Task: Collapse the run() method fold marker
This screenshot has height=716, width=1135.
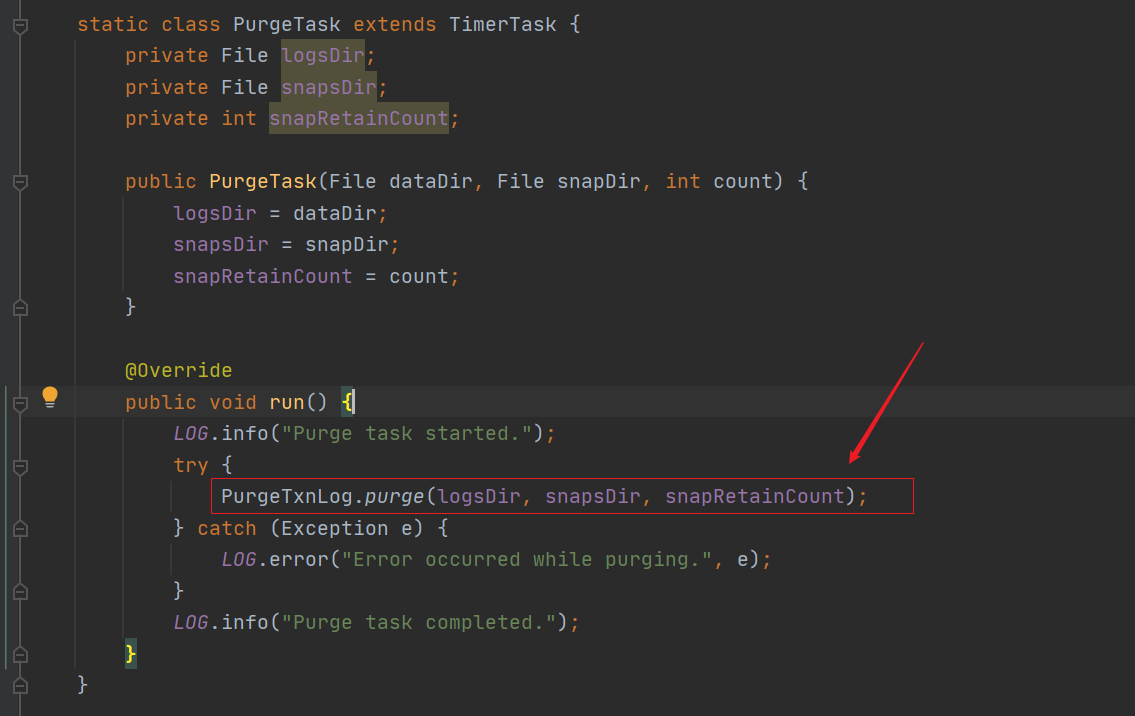Action: [x=20, y=404]
